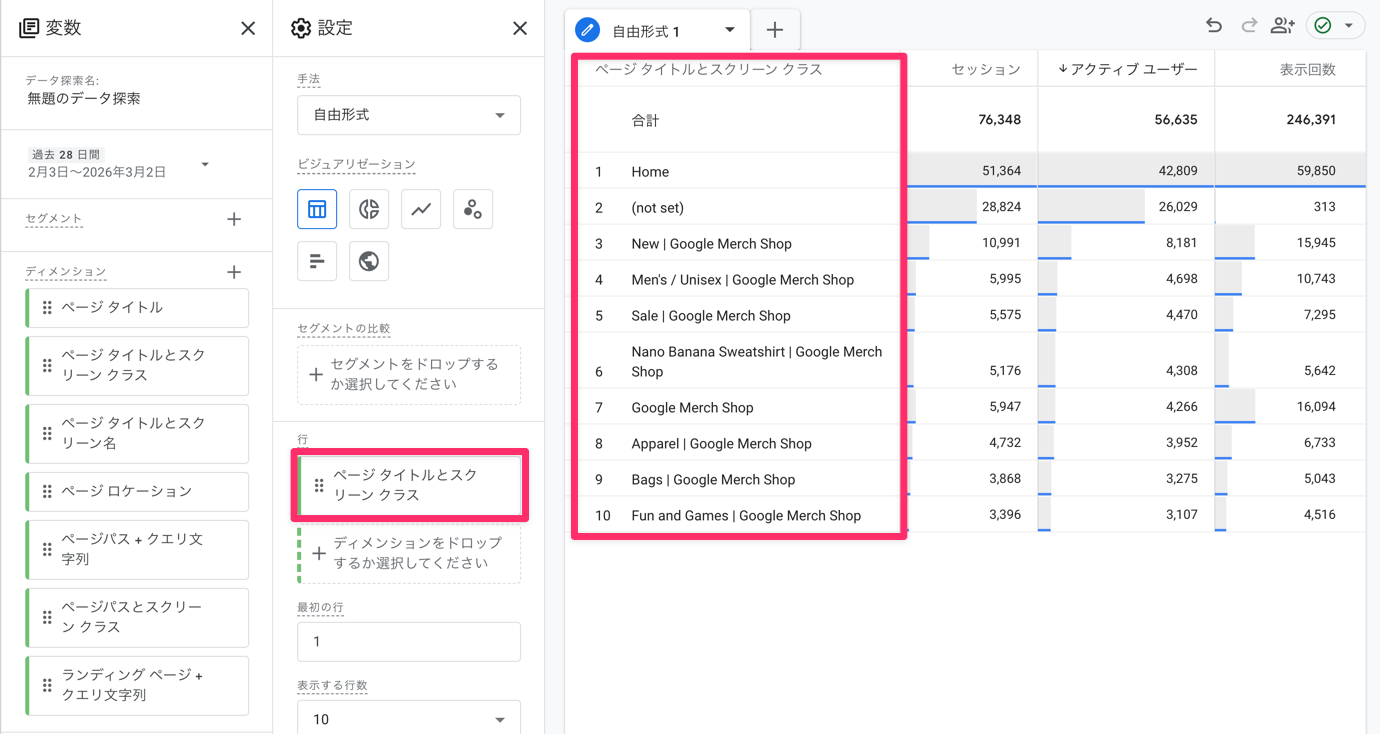
Task: Click the undo arrow icon
Action: point(1213,26)
